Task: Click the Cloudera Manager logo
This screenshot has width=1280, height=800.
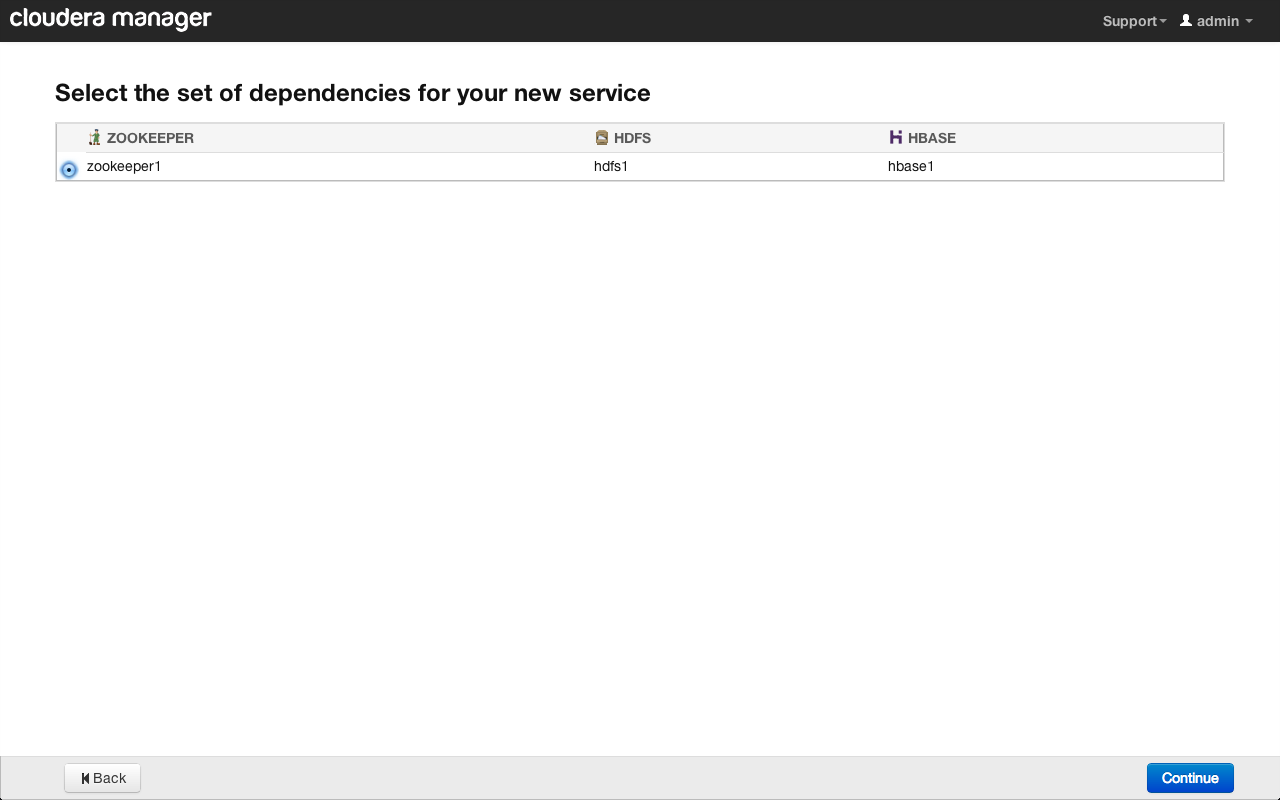Action: 111,20
